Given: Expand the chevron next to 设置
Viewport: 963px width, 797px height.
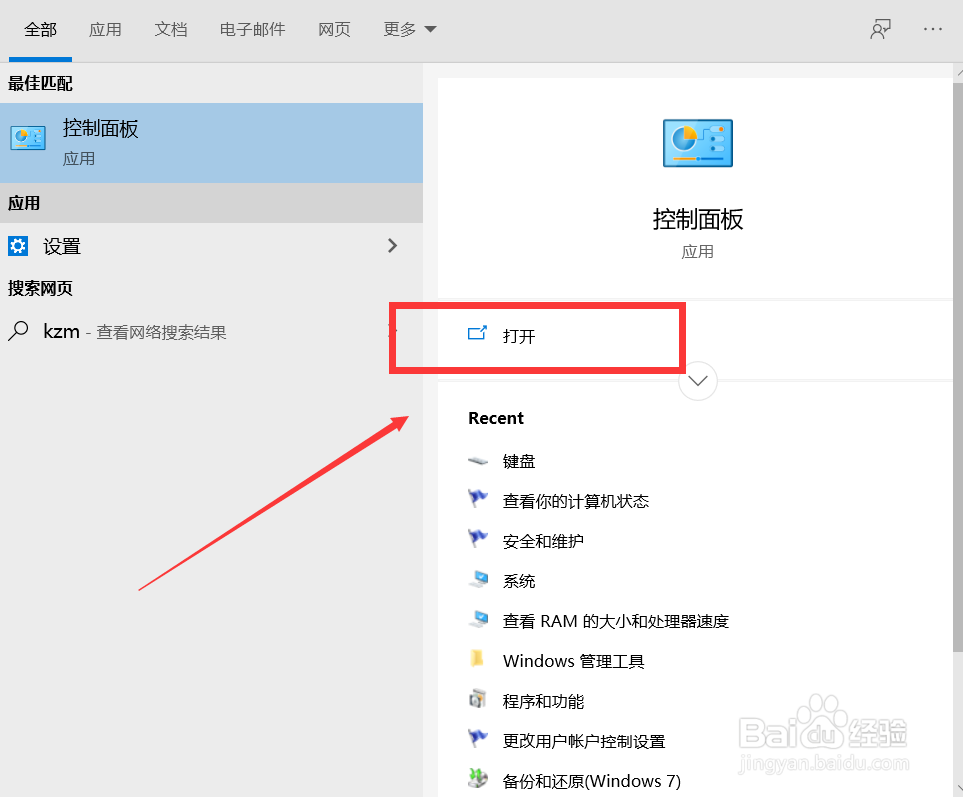Looking at the screenshot, I should (392, 246).
